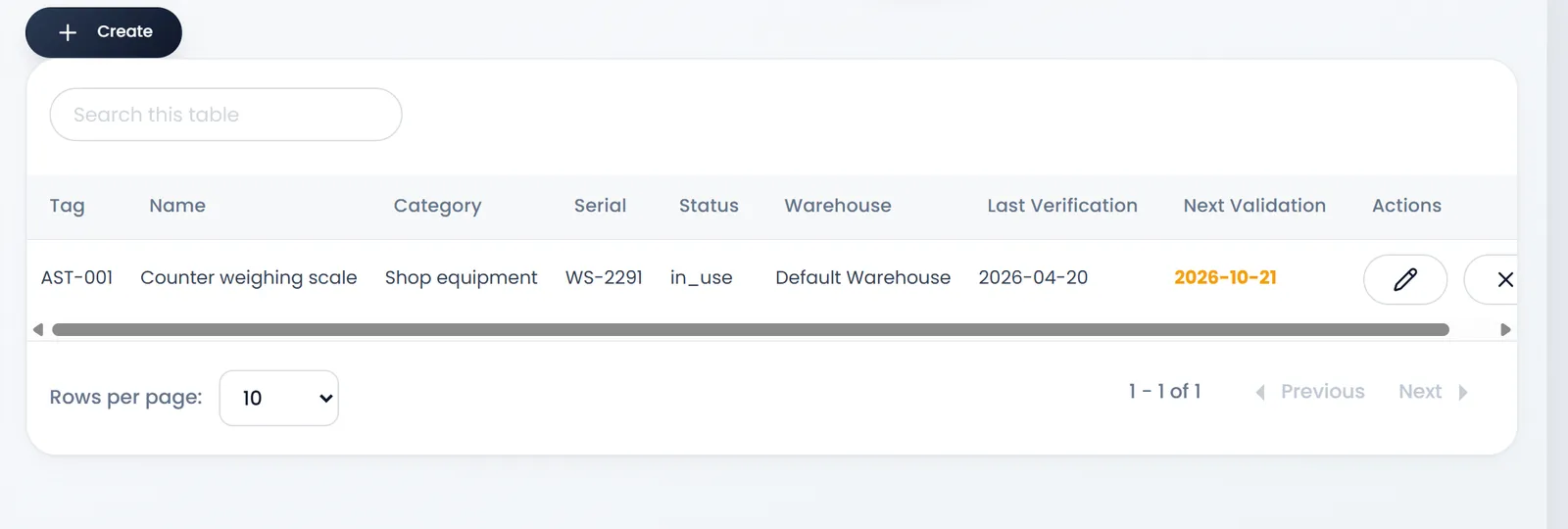Viewport: 1568px width, 529px height.
Task: Sort by Next Validation column header
Action: click(x=1254, y=206)
